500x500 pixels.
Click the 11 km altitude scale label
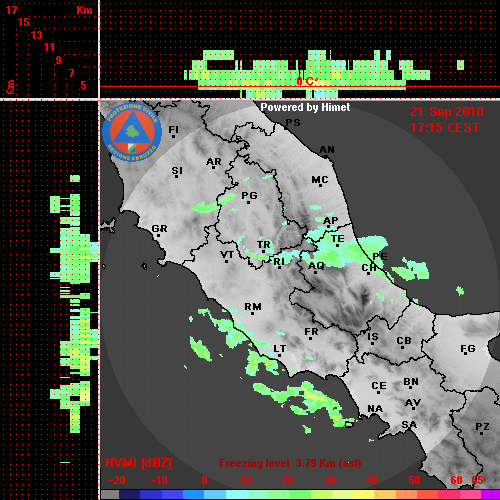point(49,47)
